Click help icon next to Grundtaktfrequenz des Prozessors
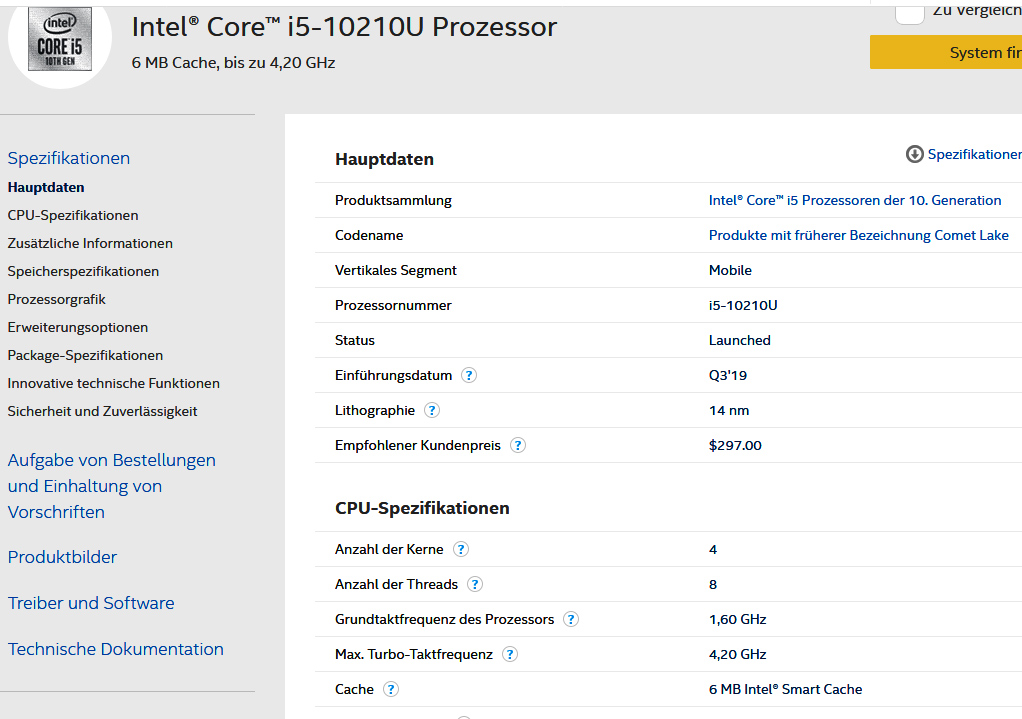 [571, 620]
